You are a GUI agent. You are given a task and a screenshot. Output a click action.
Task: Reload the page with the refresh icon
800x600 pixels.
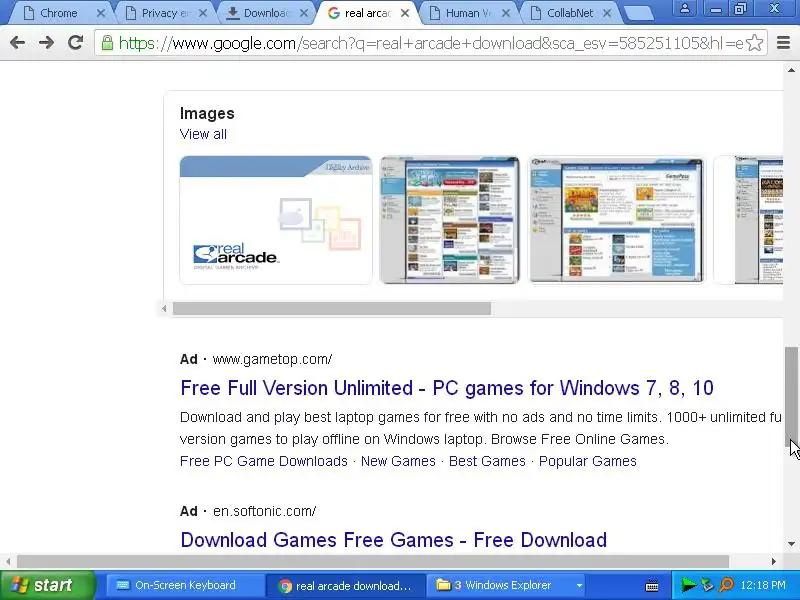(x=76, y=43)
